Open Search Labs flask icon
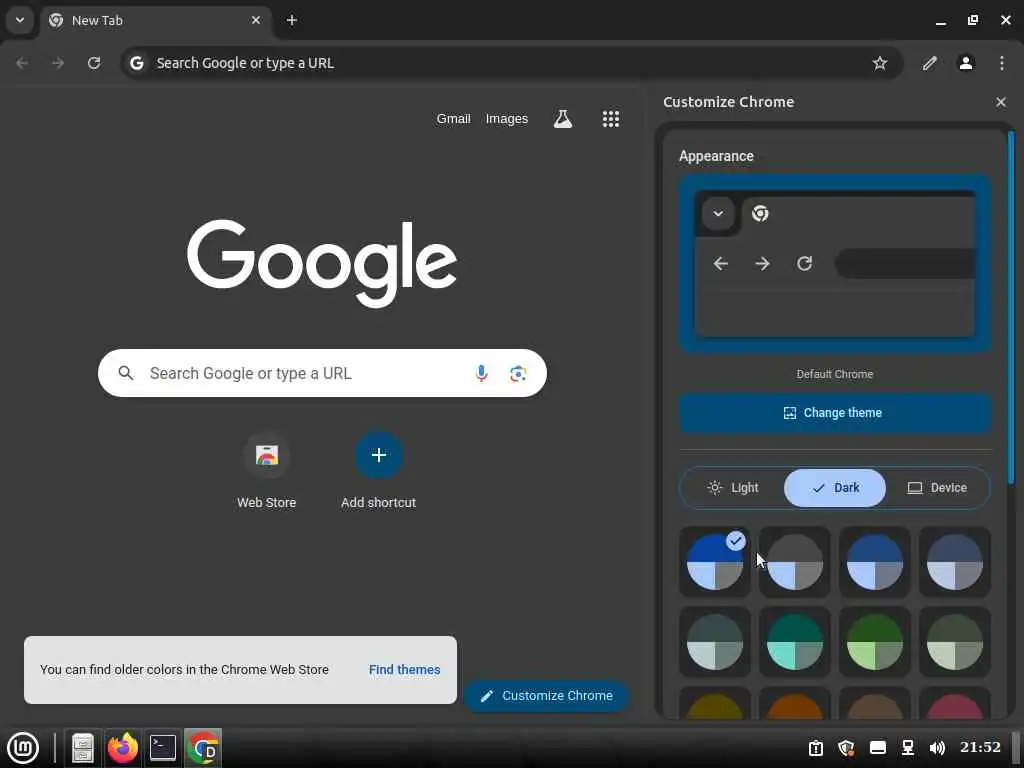Viewport: 1024px width, 768px height. [x=563, y=119]
